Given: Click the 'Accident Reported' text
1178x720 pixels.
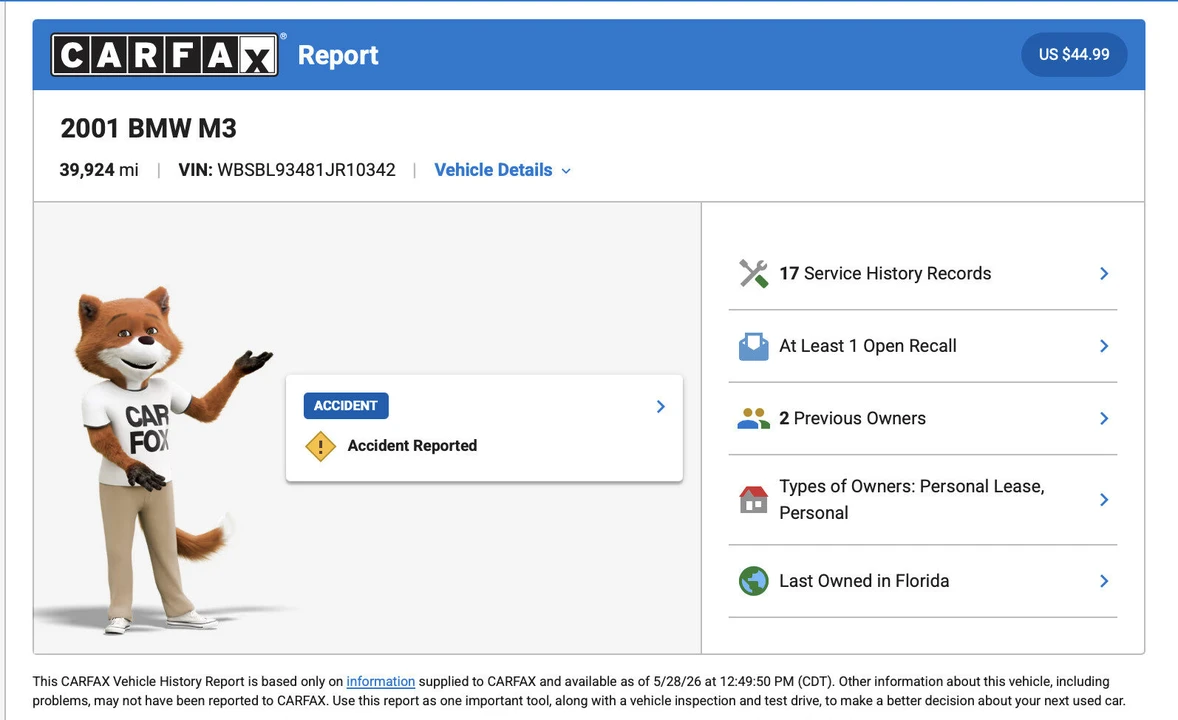Looking at the screenshot, I should [412, 446].
